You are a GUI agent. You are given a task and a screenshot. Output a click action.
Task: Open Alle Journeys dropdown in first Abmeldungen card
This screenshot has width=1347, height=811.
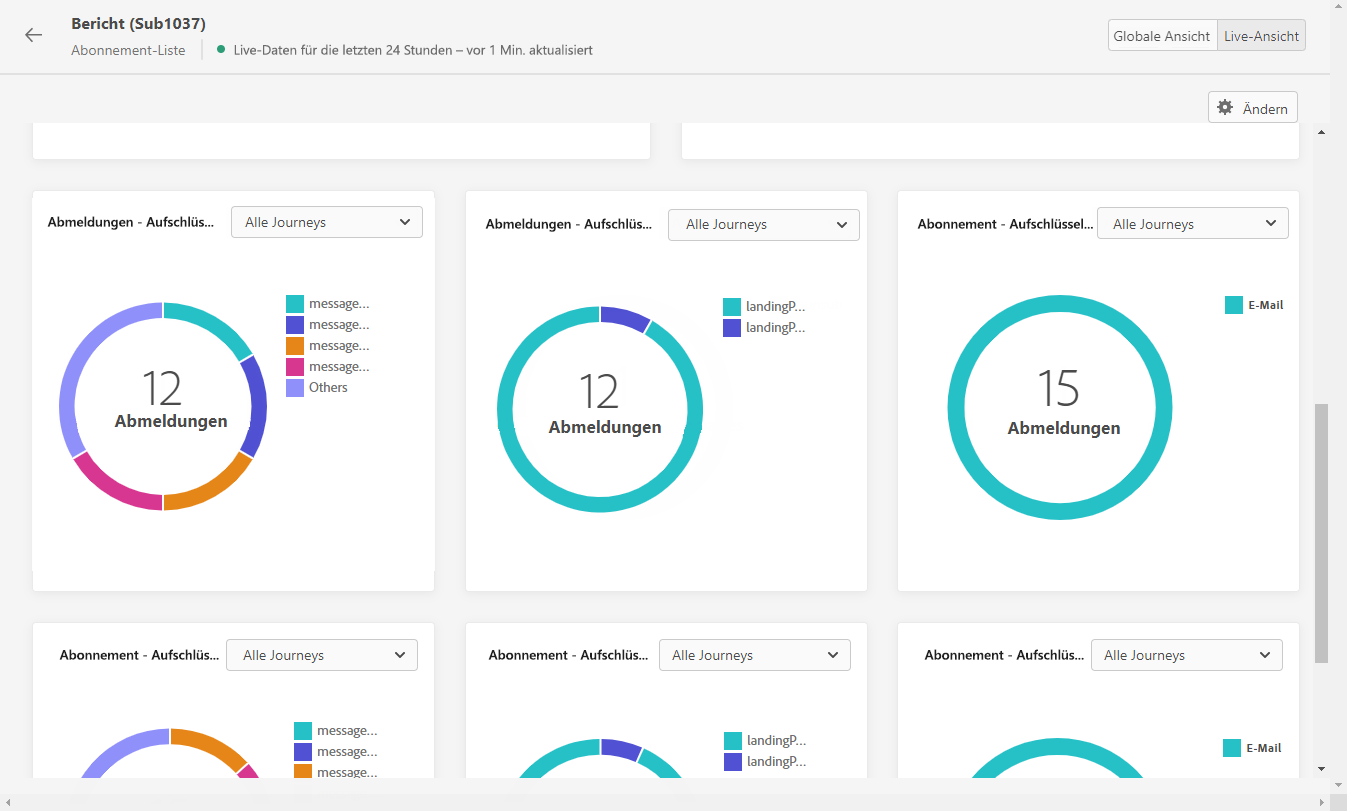click(x=327, y=222)
